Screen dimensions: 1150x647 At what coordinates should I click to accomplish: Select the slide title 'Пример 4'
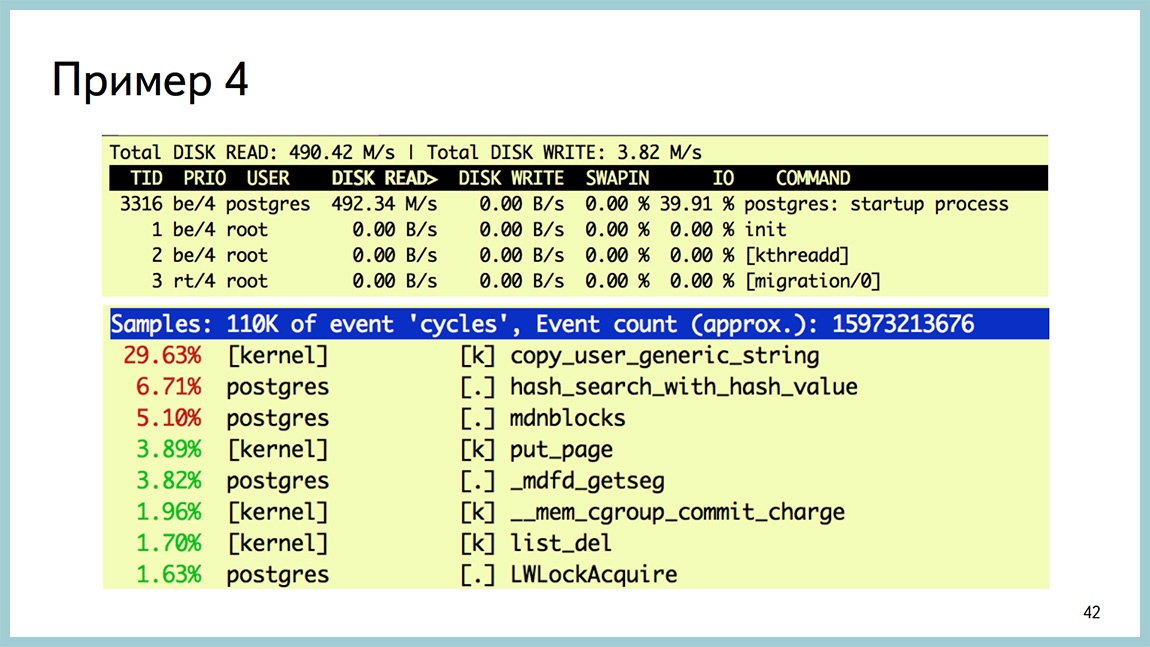pos(150,80)
